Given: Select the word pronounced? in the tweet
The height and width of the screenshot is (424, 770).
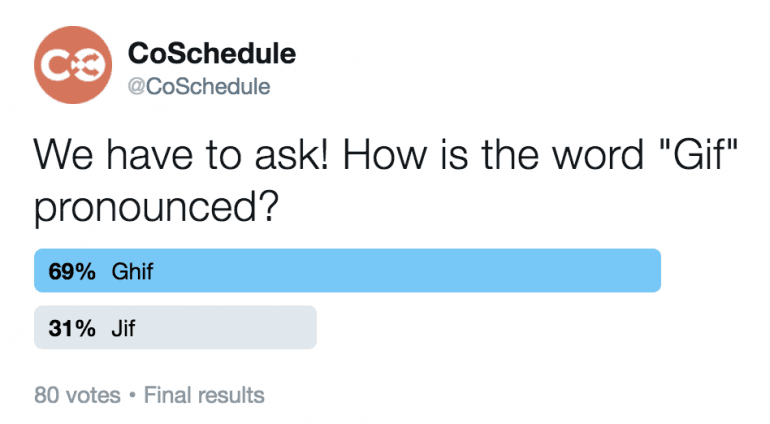Looking at the screenshot, I should click(x=156, y=207).
